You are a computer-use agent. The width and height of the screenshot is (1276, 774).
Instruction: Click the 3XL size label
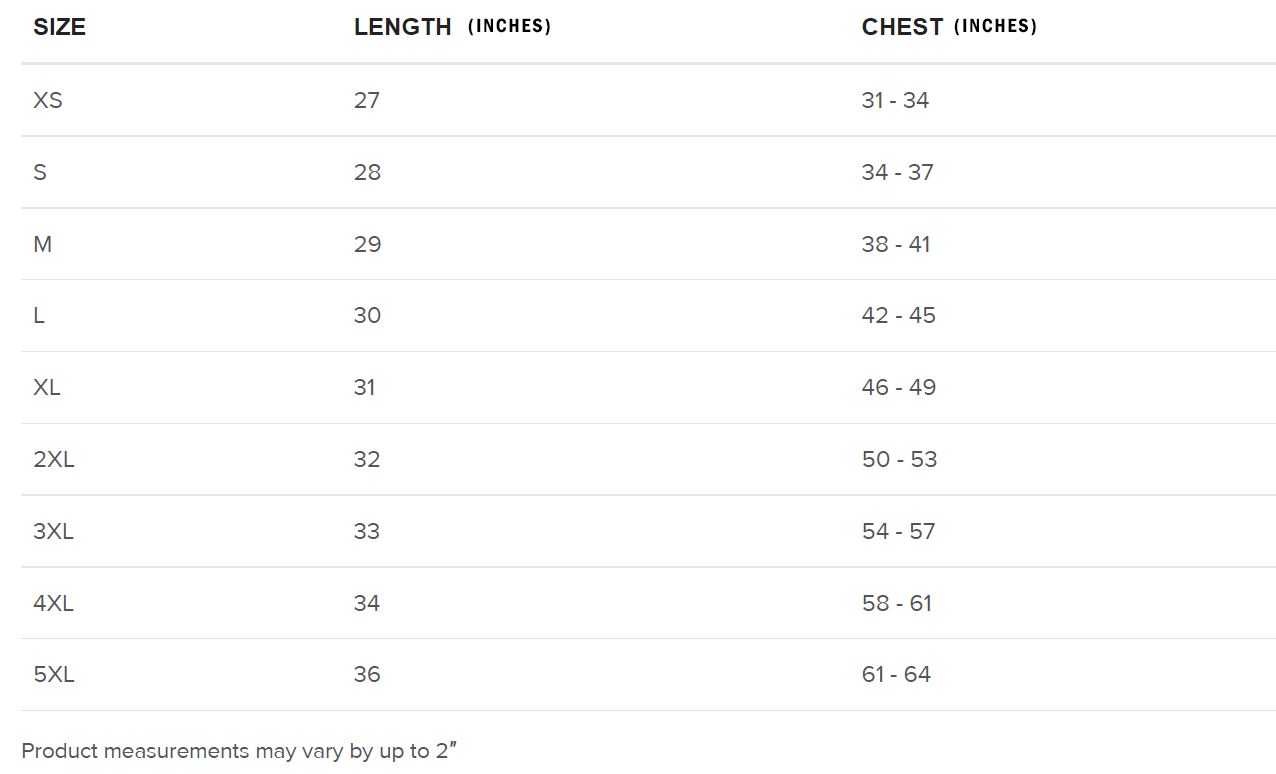[54, 531]
